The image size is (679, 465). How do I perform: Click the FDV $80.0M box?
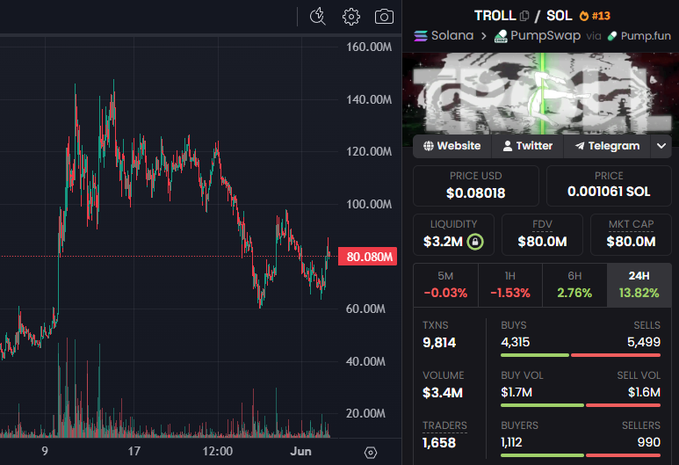click(x=542, y=234)
